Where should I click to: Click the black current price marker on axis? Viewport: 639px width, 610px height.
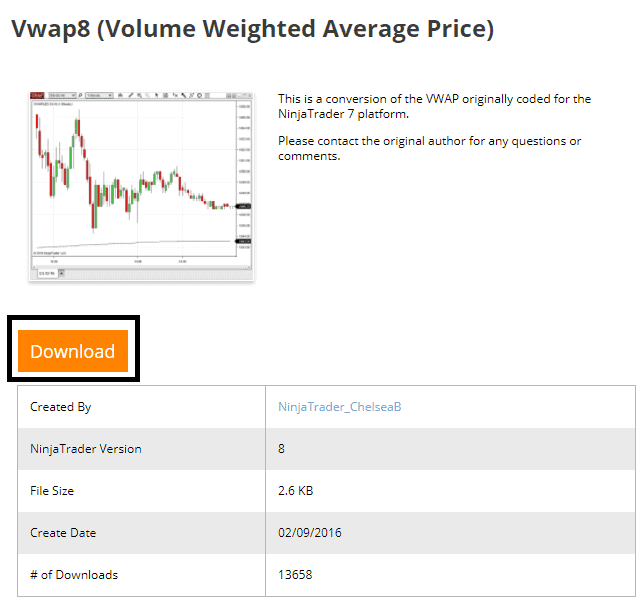243,207
